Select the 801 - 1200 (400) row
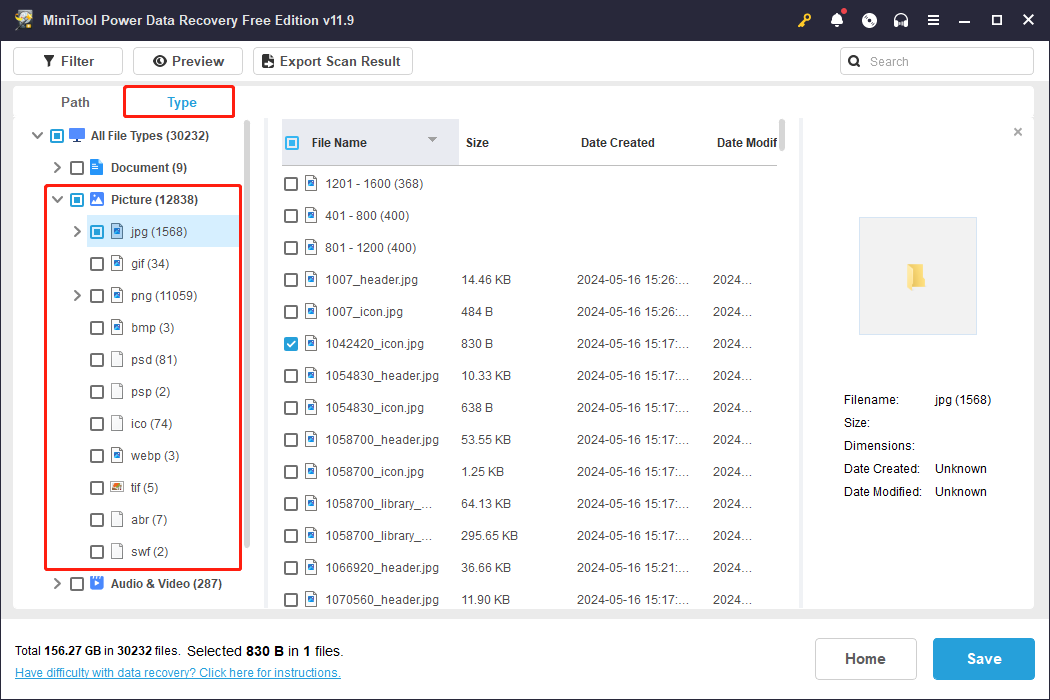 529,248
